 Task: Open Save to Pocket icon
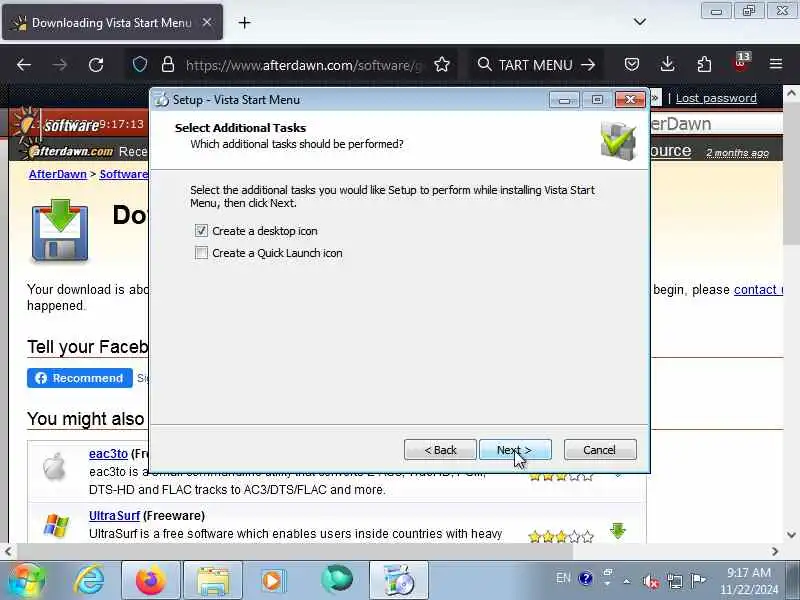tap(632, 64)
